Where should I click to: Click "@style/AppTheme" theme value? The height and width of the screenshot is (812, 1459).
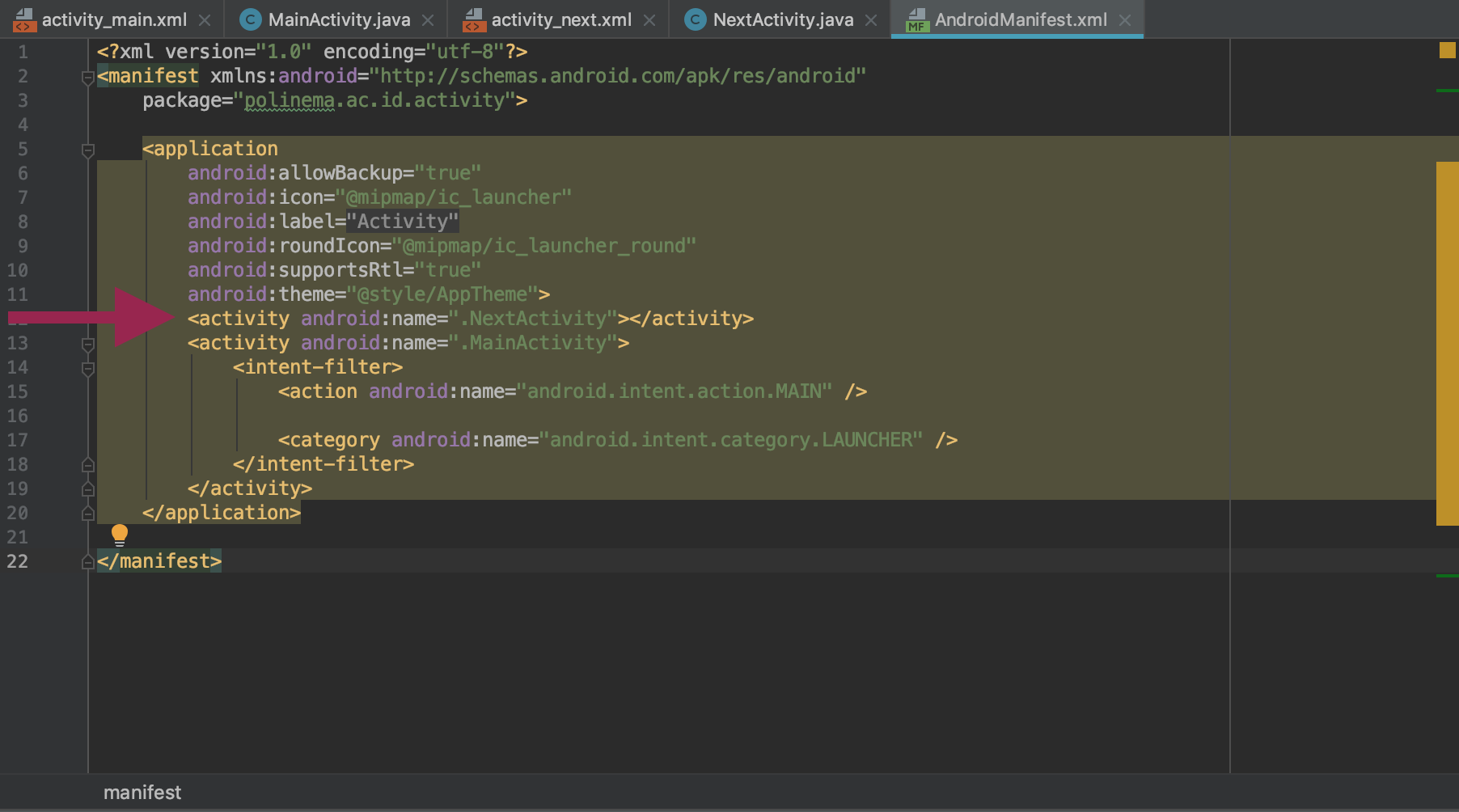(x=442, y=294)
